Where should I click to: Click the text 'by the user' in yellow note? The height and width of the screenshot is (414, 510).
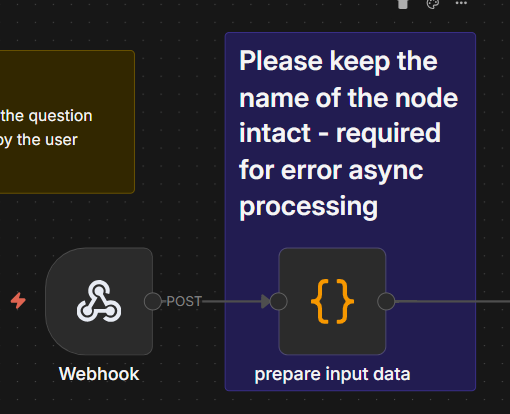[39, 140]
